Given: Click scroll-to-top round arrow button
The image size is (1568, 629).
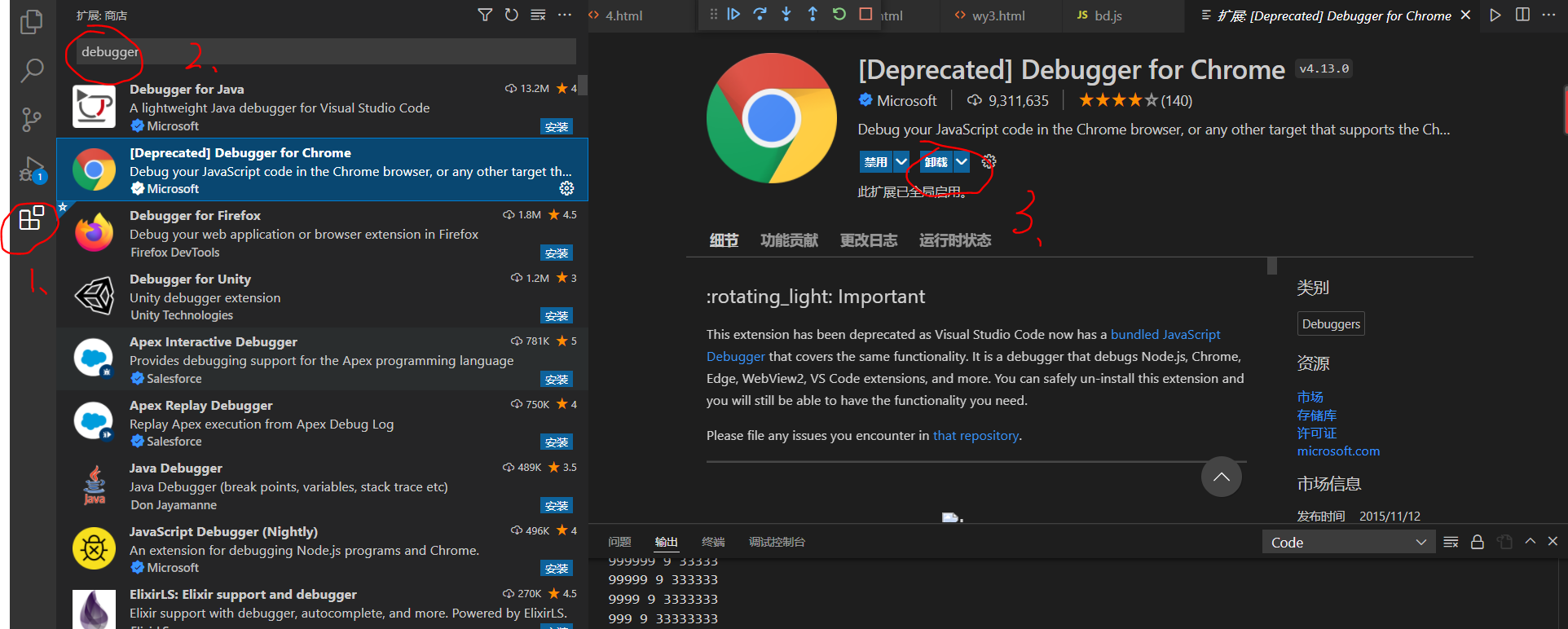Looking at the screenshot, I should 1221,477.
